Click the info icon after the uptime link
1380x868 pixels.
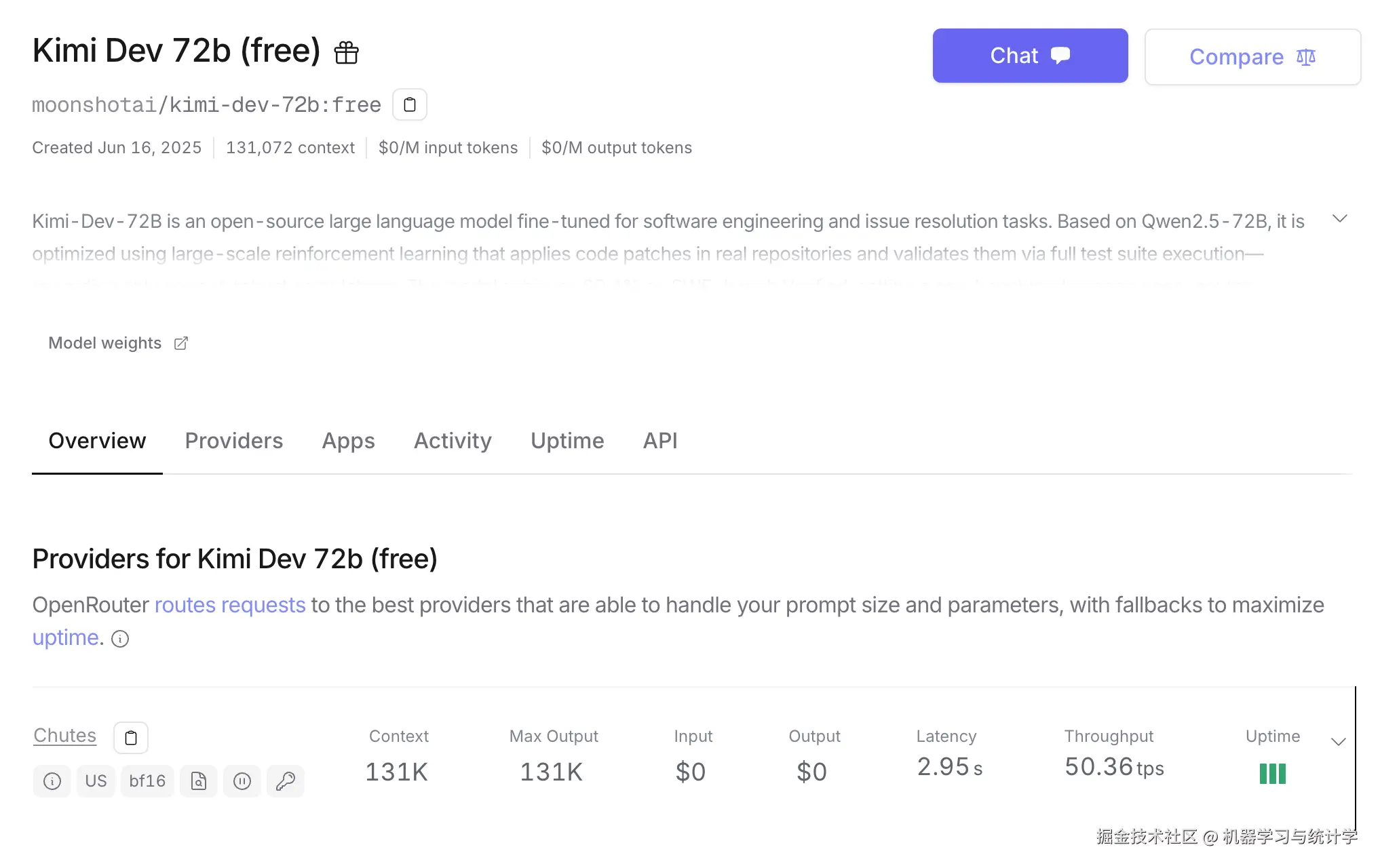click(120, 639)
